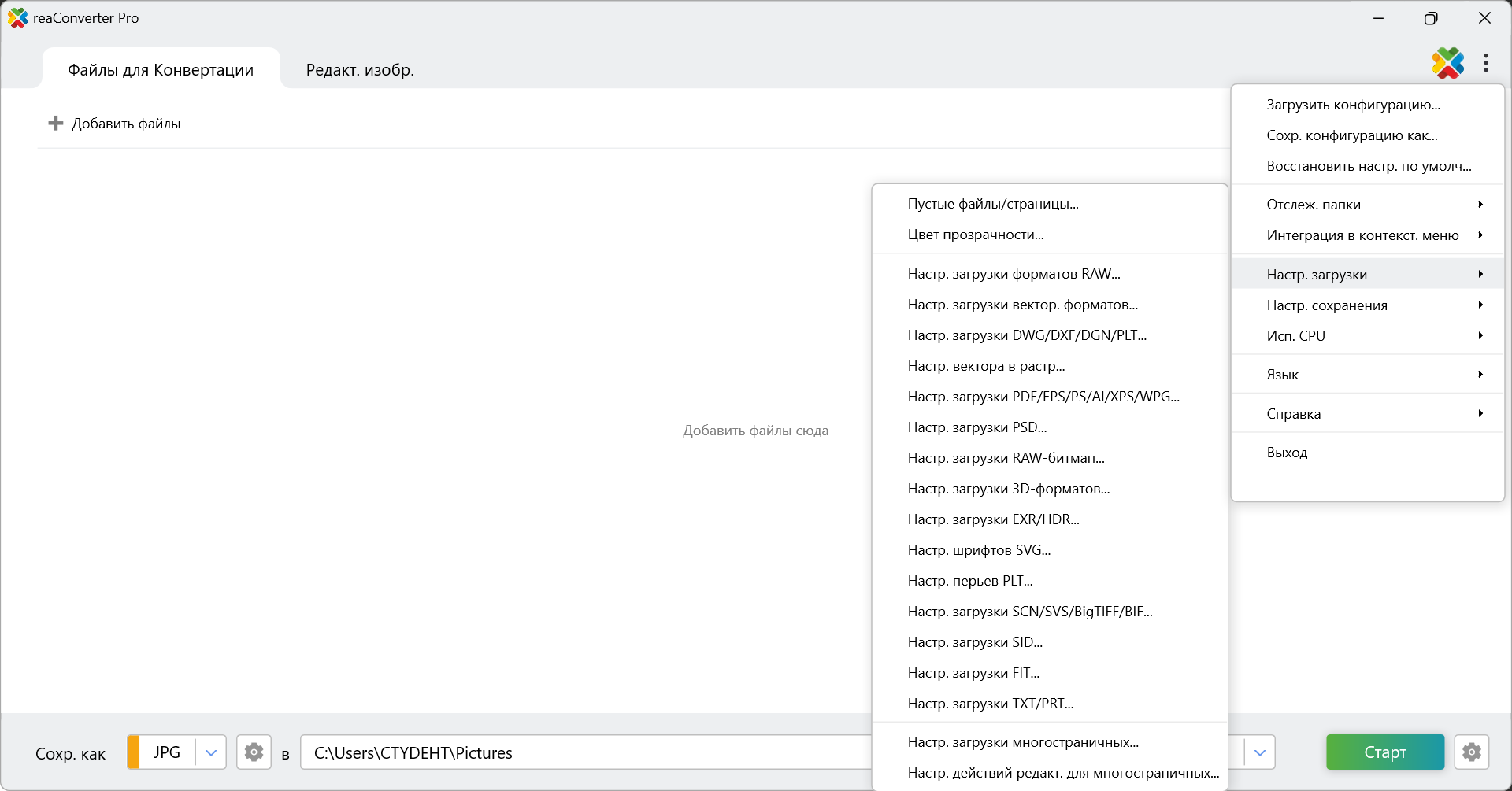The width and height of the screenshot is (1512, 791).
Task: Open Настр. шрифтов SVG menu item
Action: (x=979, y=550)
